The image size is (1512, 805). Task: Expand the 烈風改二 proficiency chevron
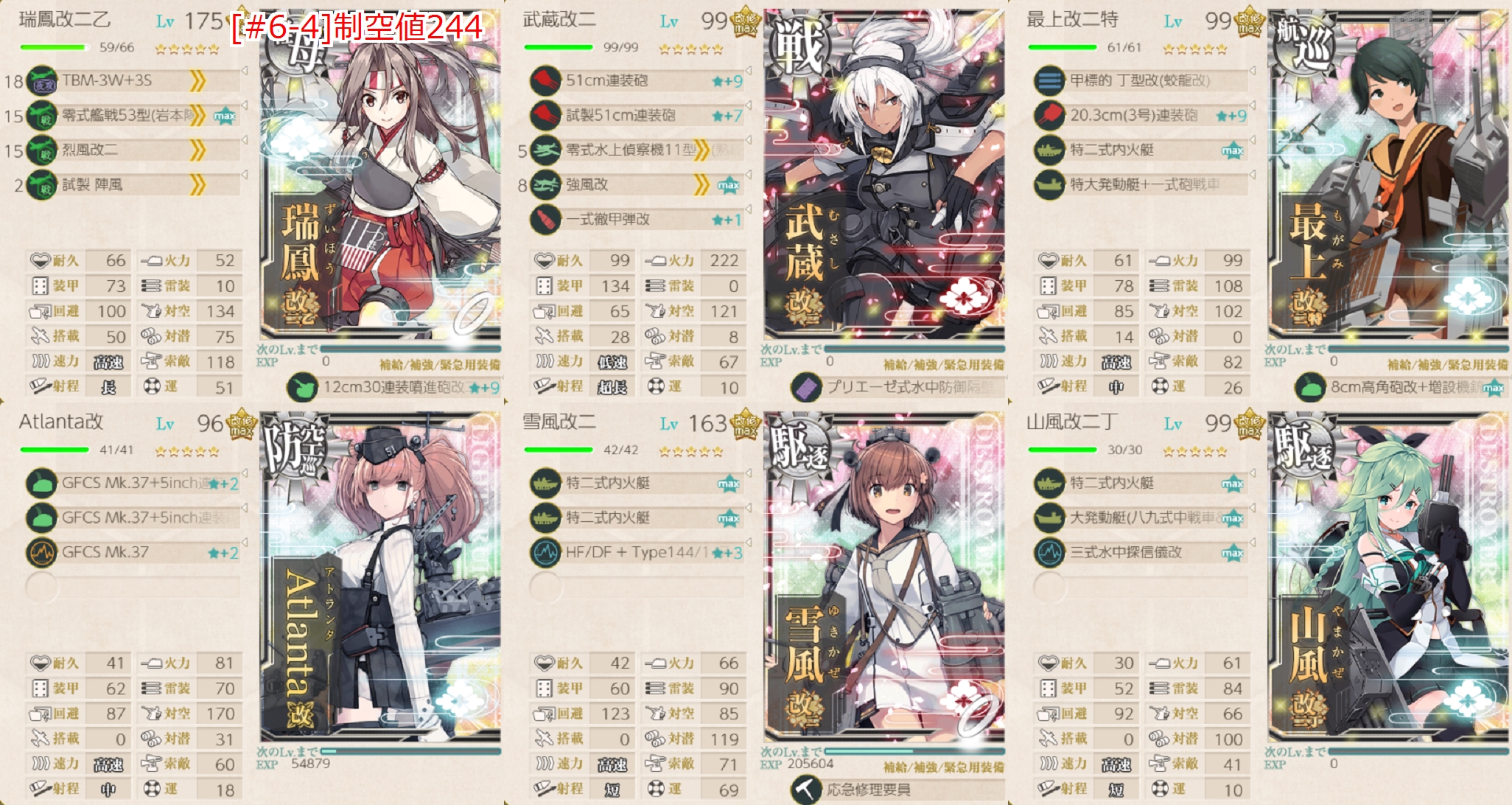(x=197, y=150)
